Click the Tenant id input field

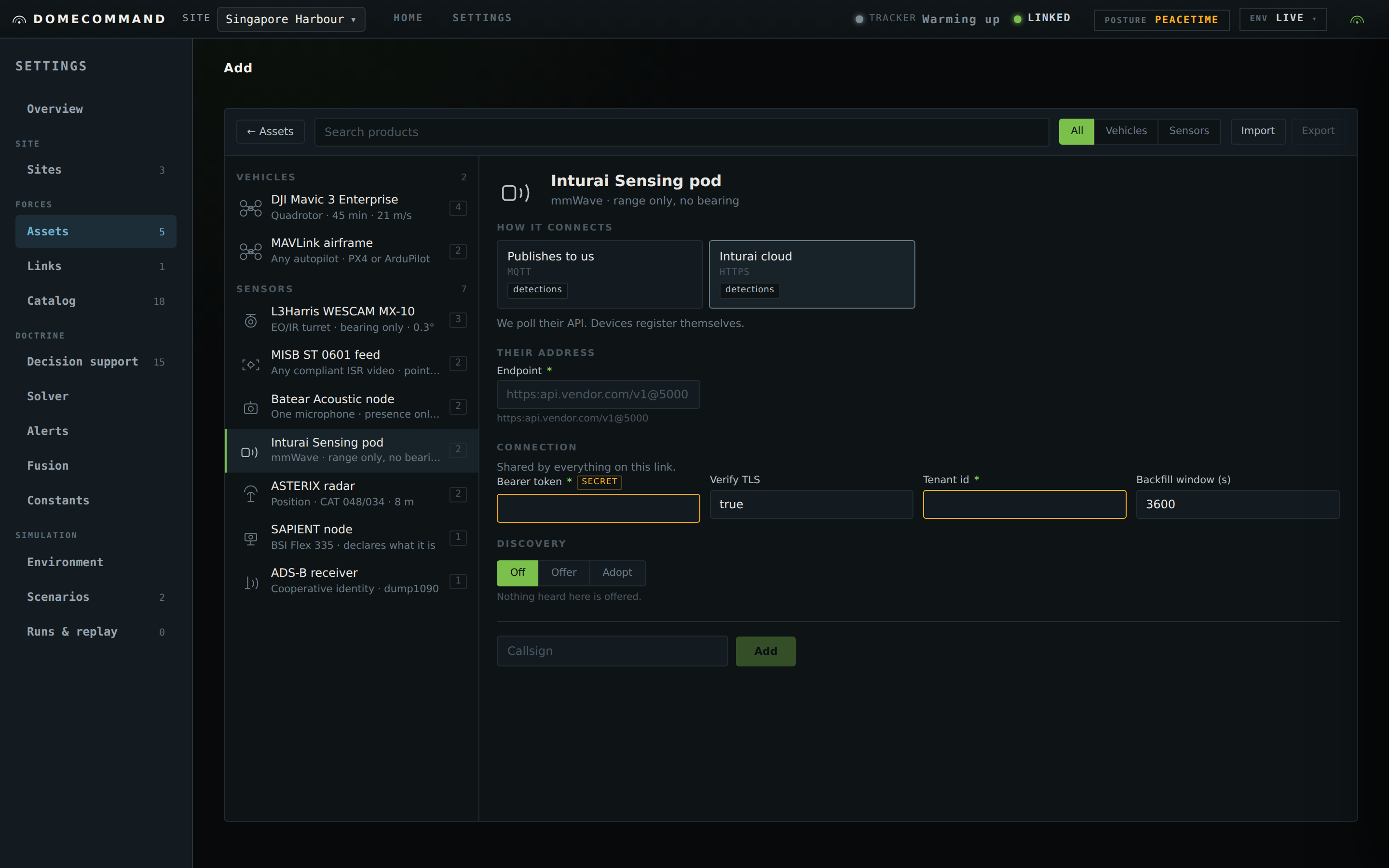1024,504
